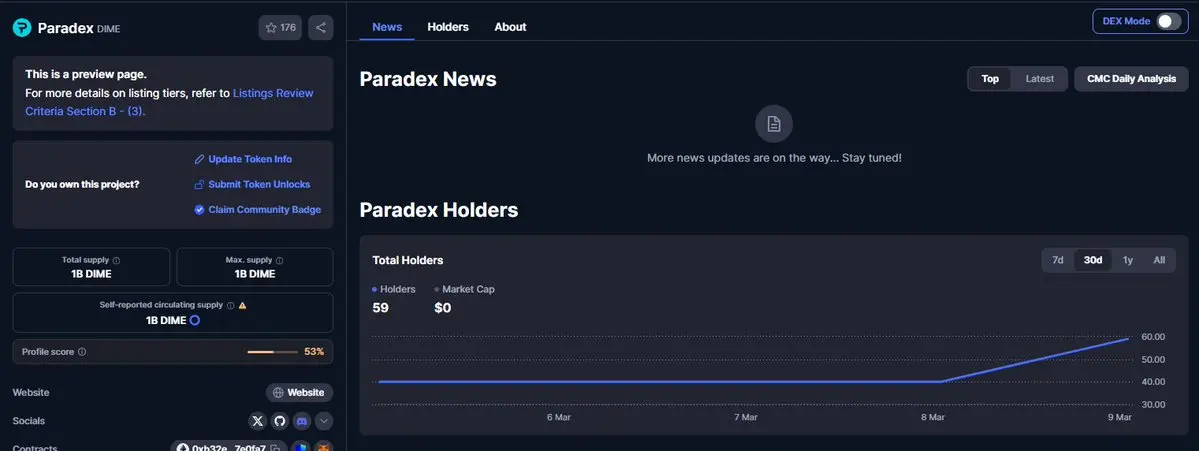Image resolution: width=1199 pixels, height=451 pixels.
Task: Toggle Market Cap series in chart legend
Action: click(464, 290)
